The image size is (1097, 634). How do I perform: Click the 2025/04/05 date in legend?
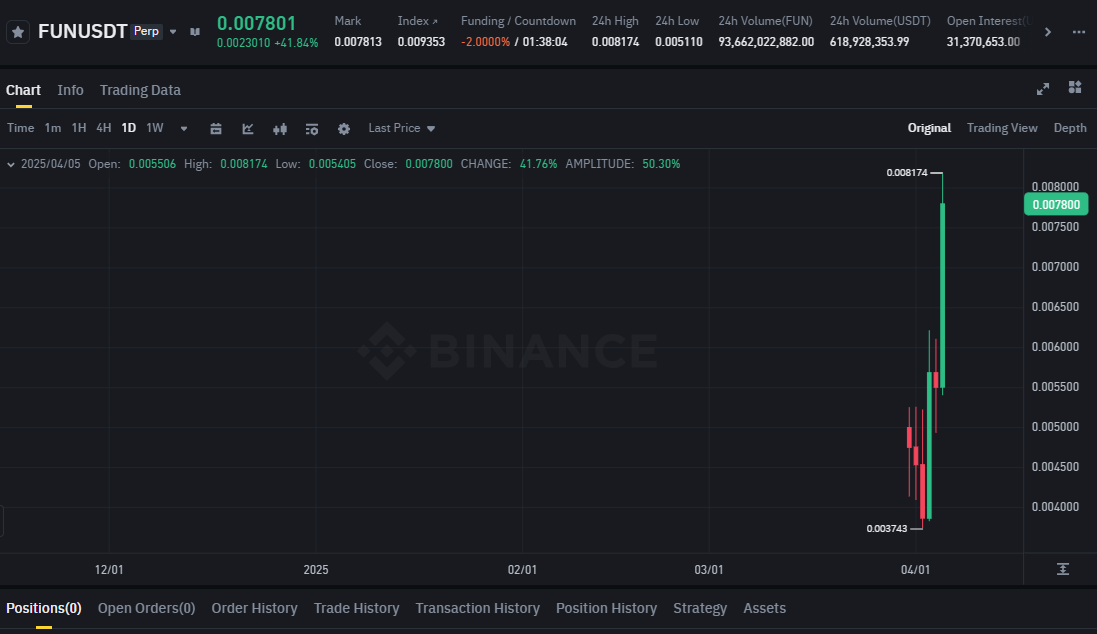click(50, 164)
